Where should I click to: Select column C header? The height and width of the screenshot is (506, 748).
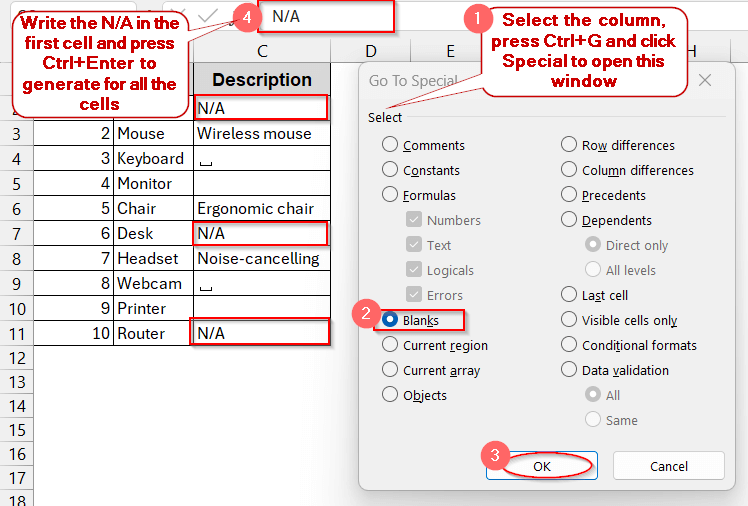coord(262,51)
